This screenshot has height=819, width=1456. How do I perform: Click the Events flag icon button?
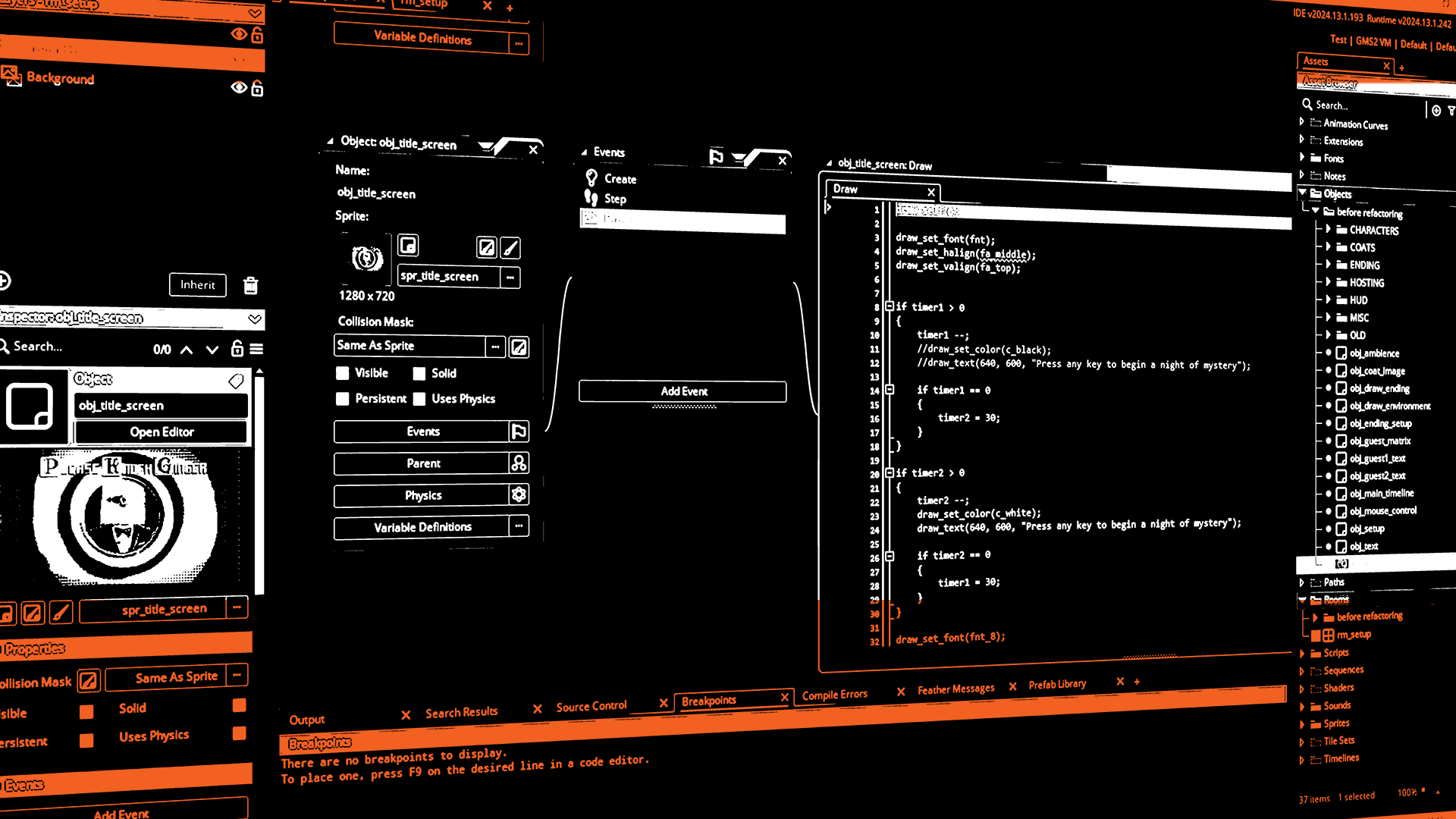click(x=519, y=431)
